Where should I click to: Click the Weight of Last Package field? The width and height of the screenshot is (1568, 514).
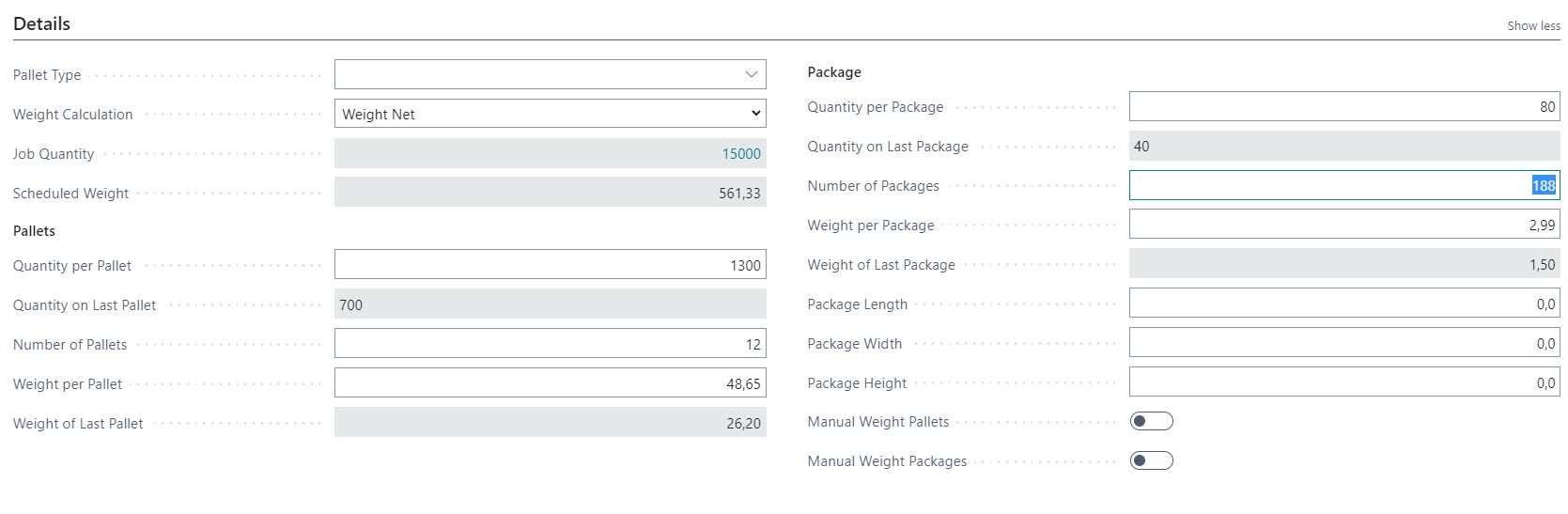[1344, 264]
